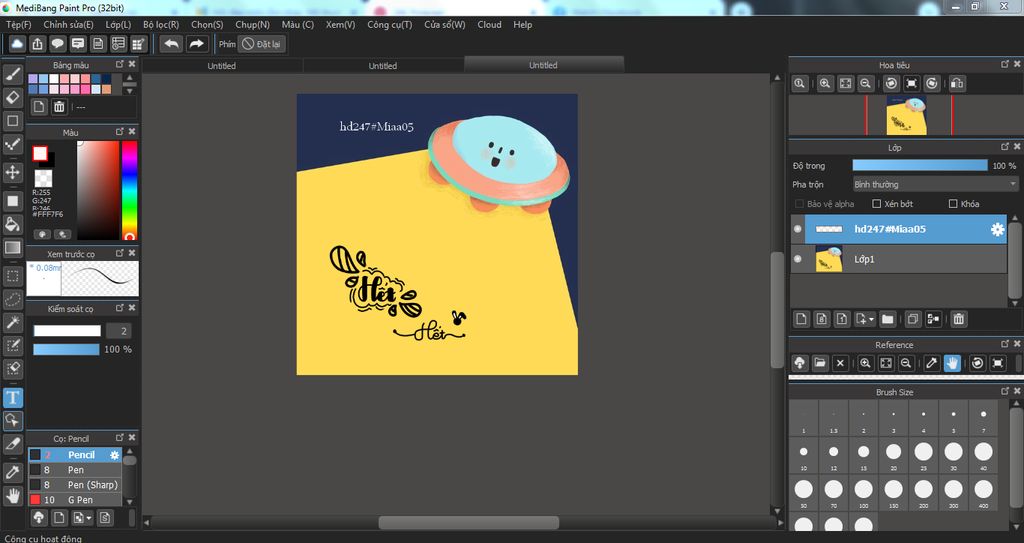Choose the Pen (Sharp) brush

[74, 485]
